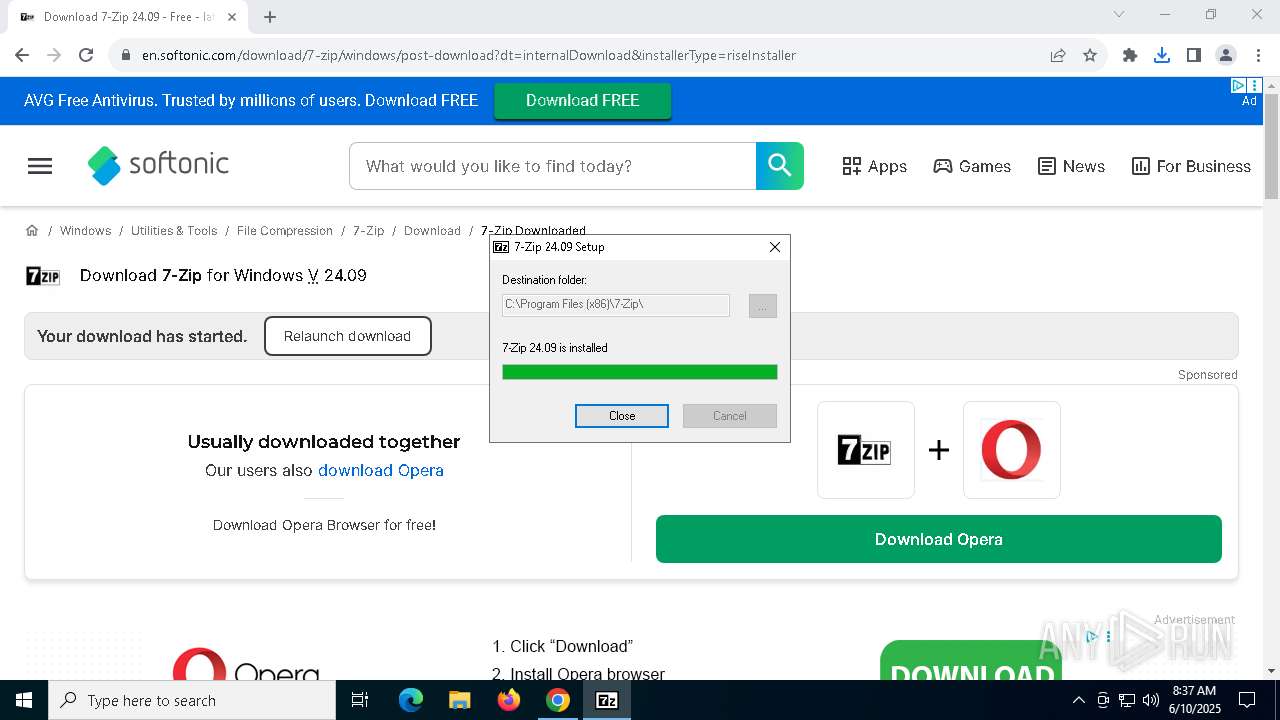Click AVG Download FREE button
1280x720 pixels.
(582, 100)
